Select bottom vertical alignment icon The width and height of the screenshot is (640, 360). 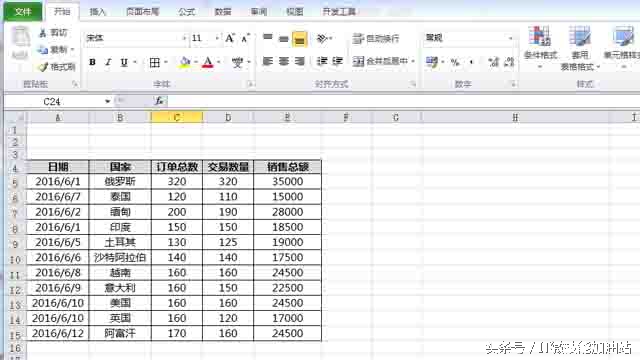[300, 39]
